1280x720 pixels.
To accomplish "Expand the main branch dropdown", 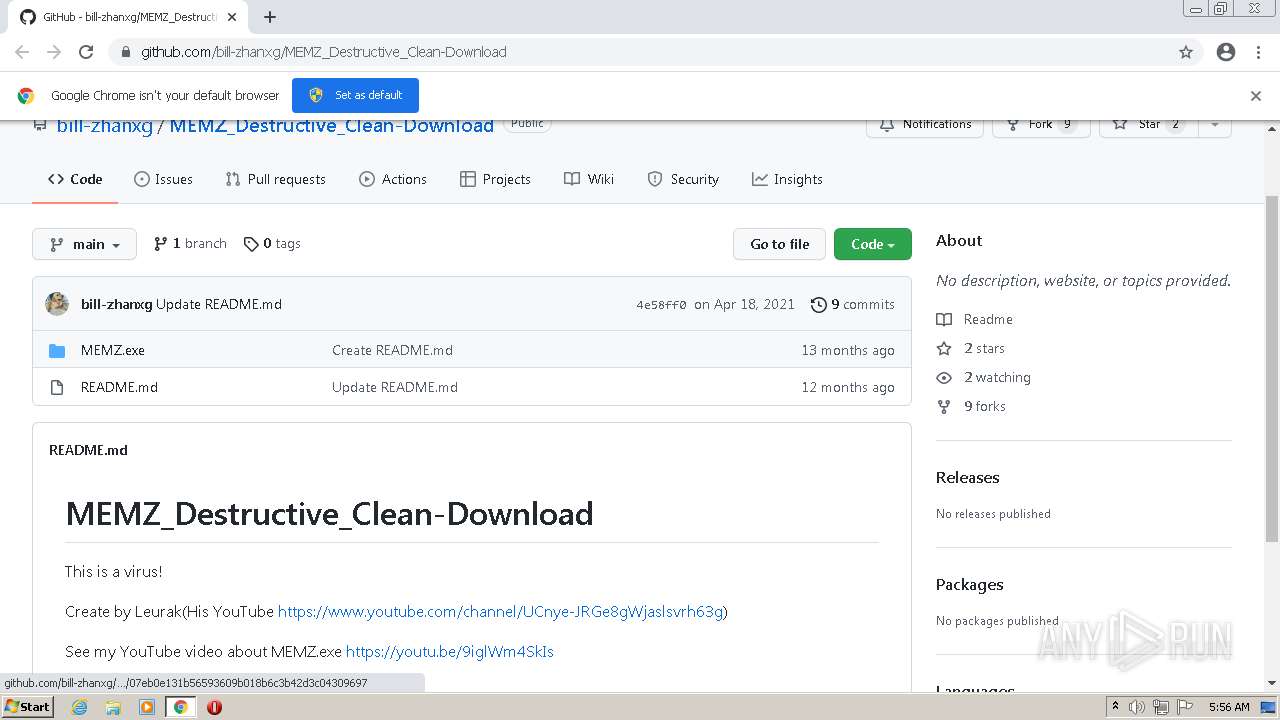I will point(84,244).
